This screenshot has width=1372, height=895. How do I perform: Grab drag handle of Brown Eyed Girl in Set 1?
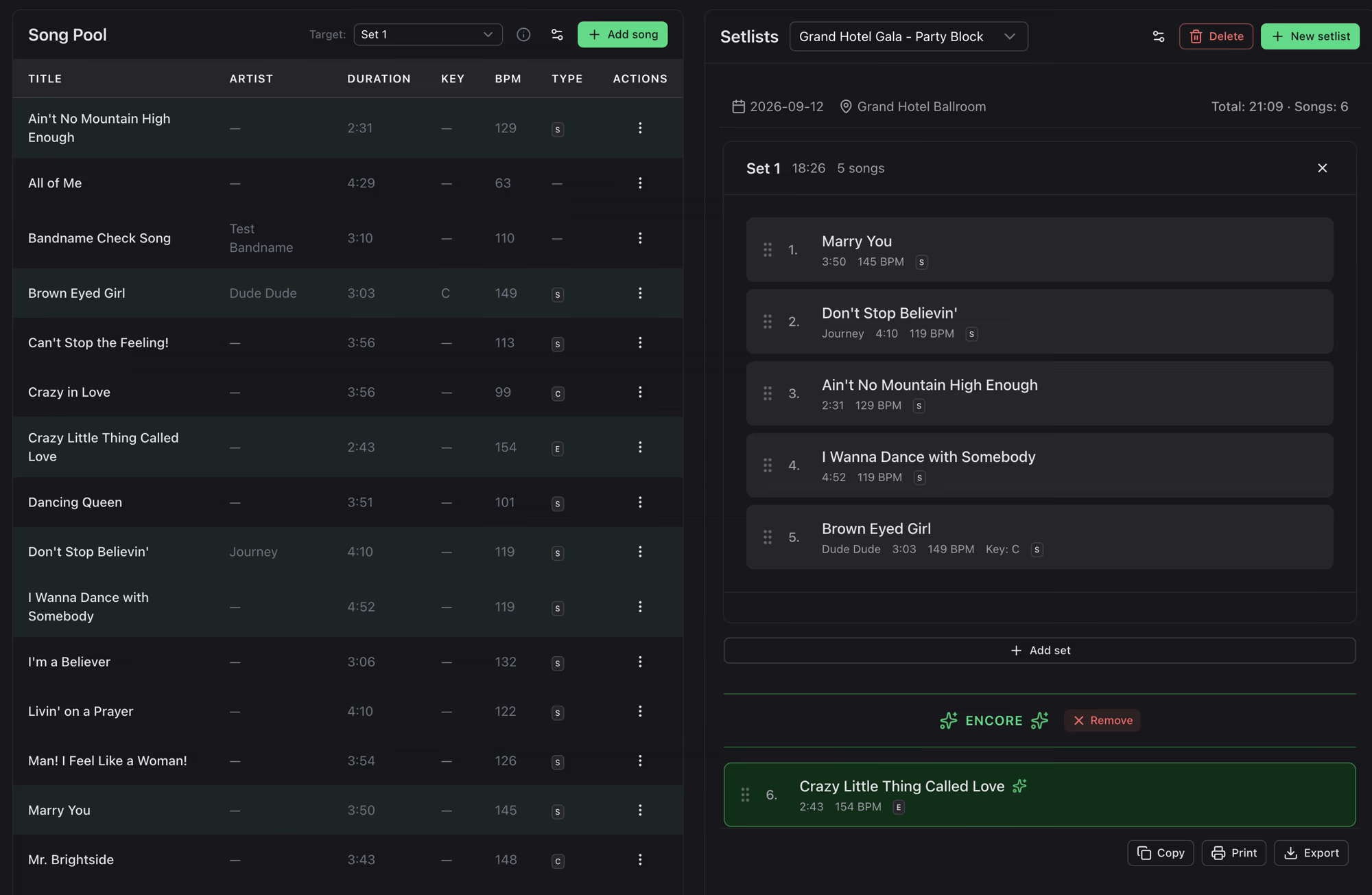[768, 537]
